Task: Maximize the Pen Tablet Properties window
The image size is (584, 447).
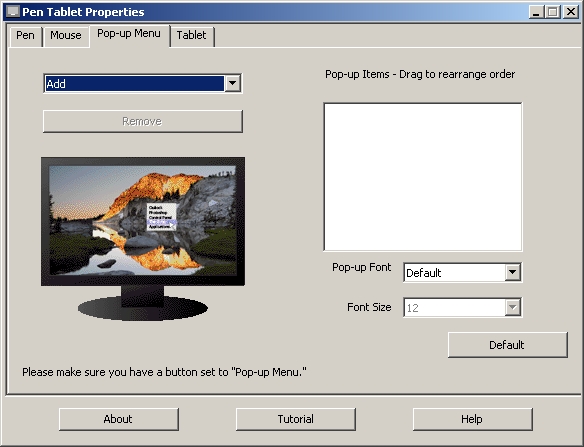Action: (x=553, y=12)
